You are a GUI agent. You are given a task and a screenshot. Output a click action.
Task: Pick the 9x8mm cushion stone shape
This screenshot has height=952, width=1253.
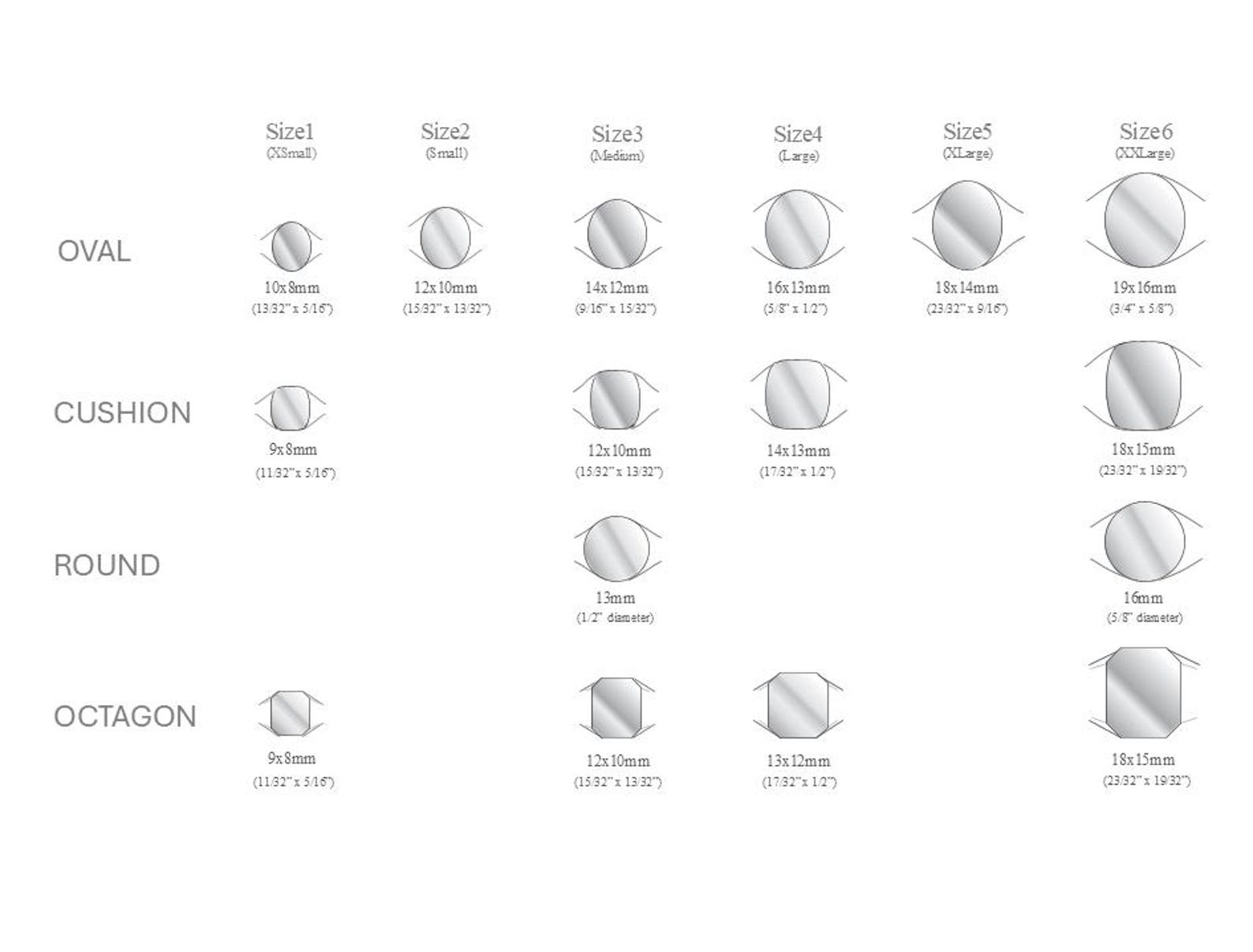point(290,409)
